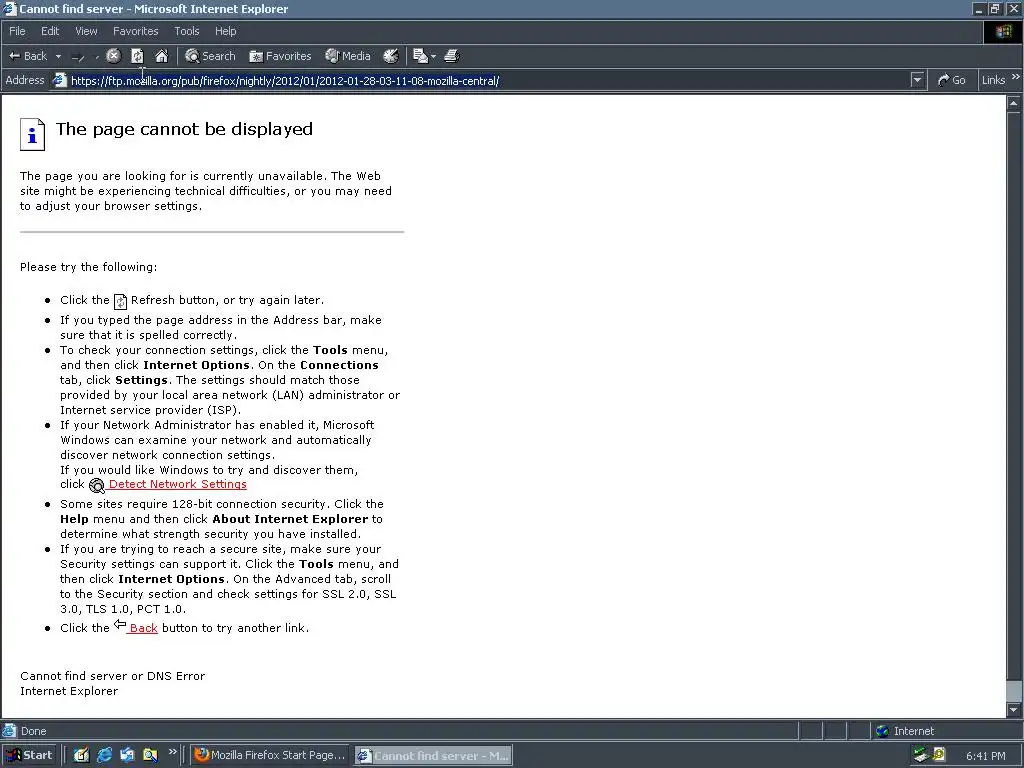Launch Internet Explorer from Quick Launch
Viewport: 1024px width, 768px height.
click(x=104, y=755)
